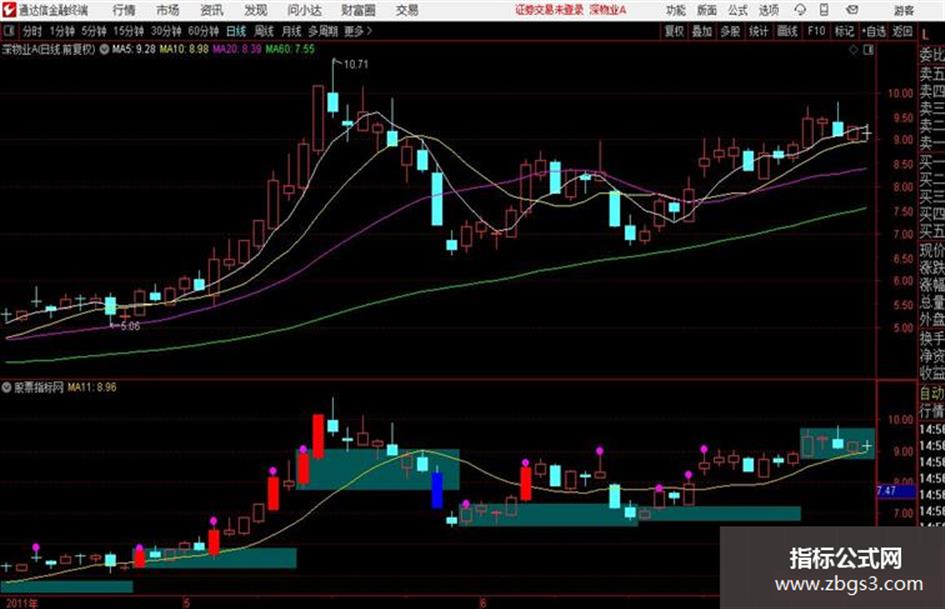Open 股票指标网 sub-chart indicator round icon

(7, 387)
